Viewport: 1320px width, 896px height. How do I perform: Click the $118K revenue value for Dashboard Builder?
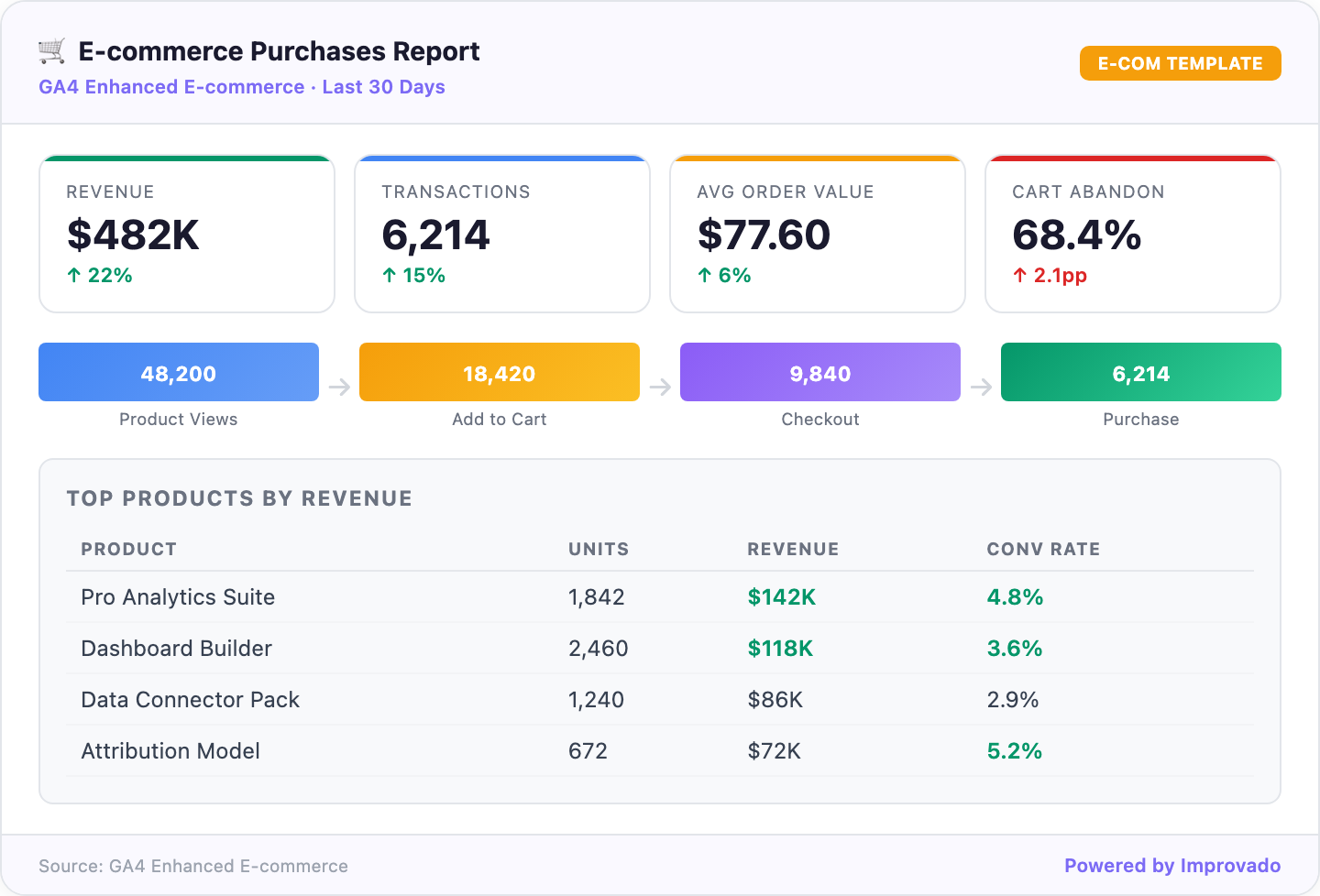click(780, 648)
